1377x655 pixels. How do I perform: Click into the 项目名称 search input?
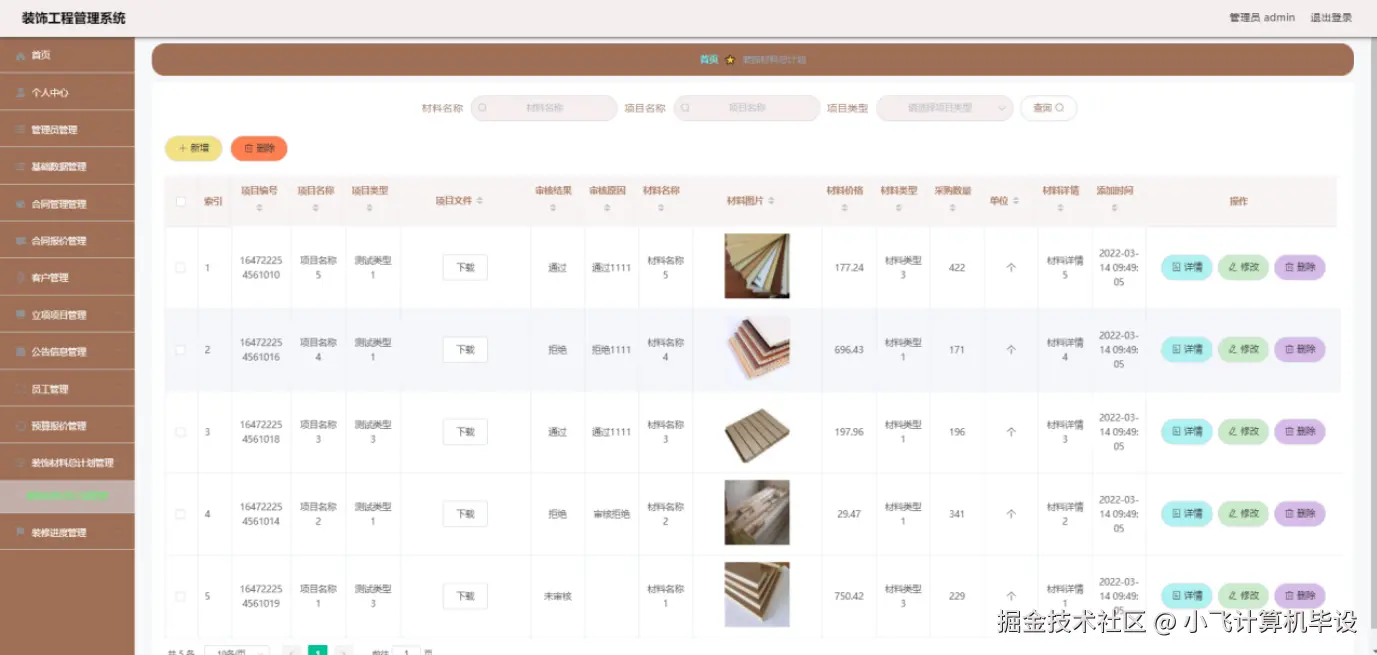747,108
